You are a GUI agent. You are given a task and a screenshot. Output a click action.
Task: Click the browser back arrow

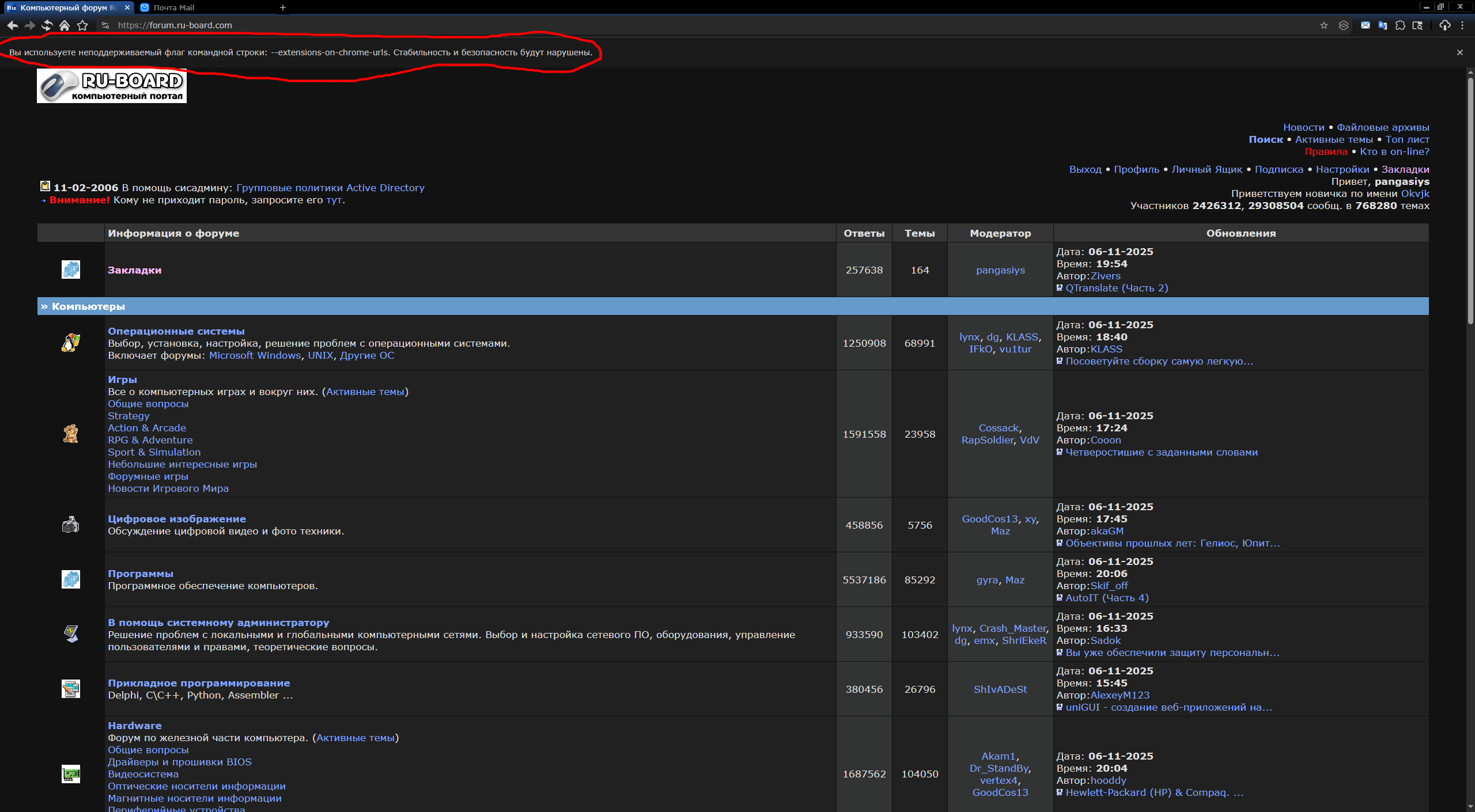coord(13,25)
